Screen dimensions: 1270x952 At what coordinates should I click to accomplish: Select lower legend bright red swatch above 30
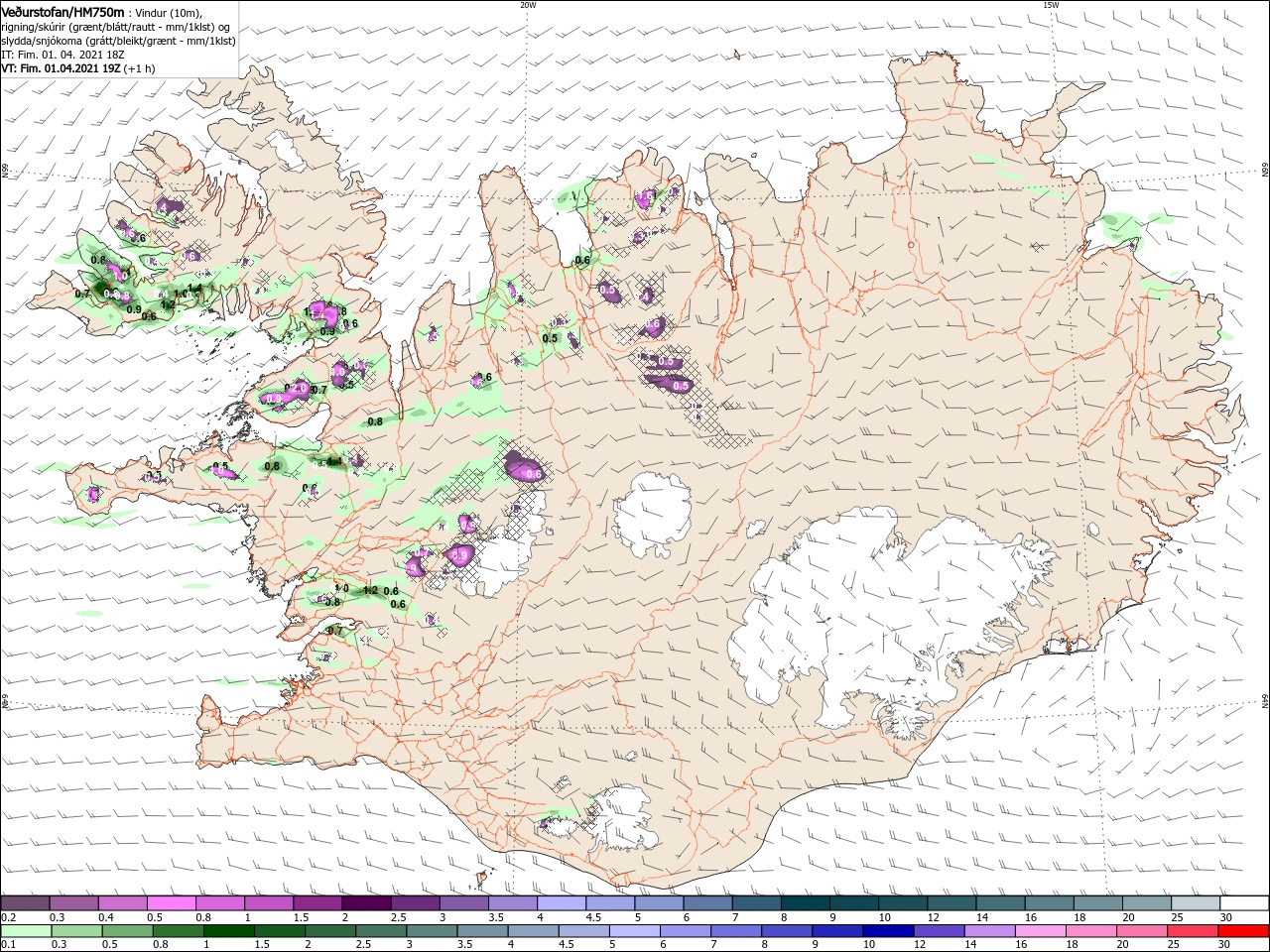pos(1244,931)
